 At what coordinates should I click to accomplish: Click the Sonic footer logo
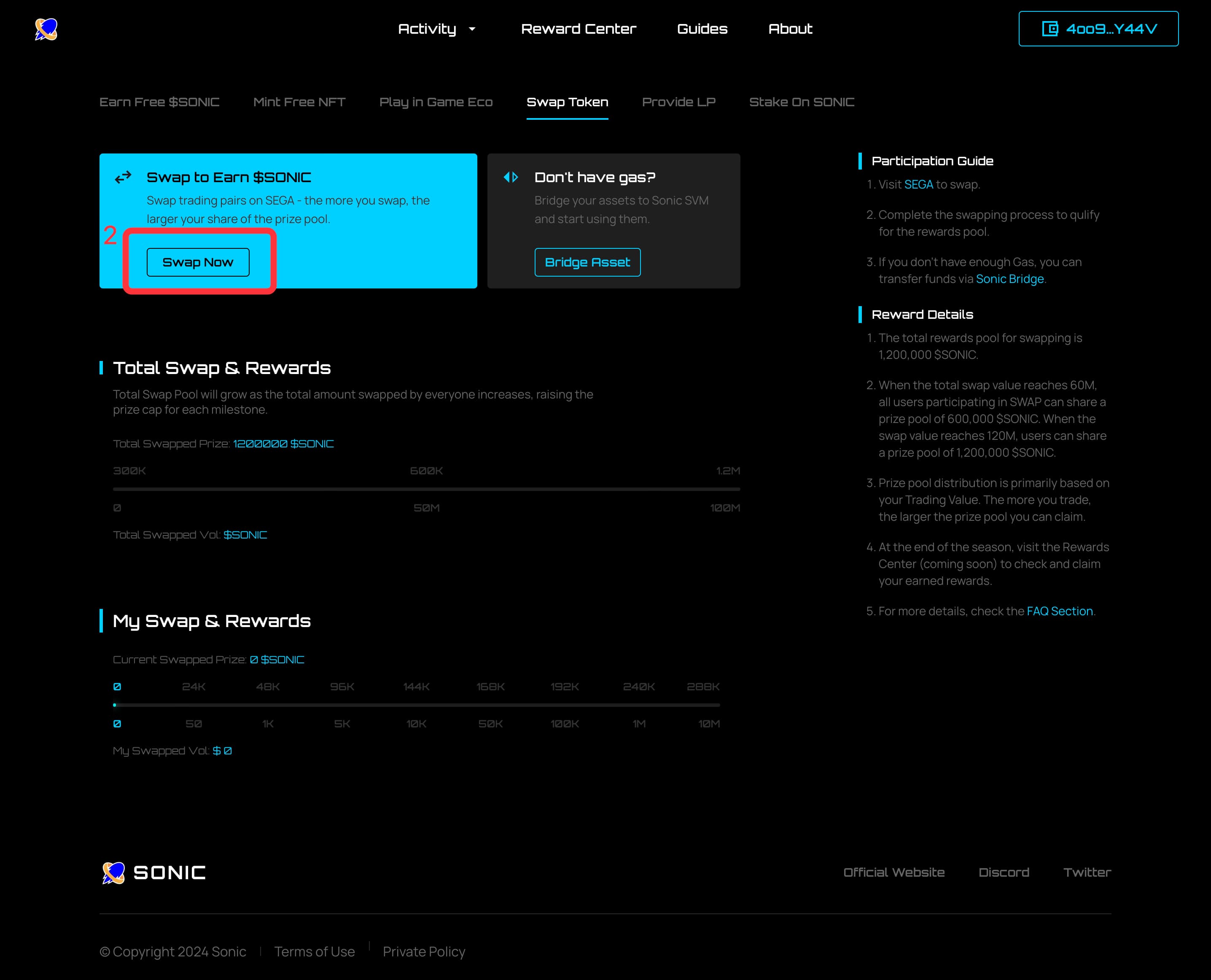point(153,873)
